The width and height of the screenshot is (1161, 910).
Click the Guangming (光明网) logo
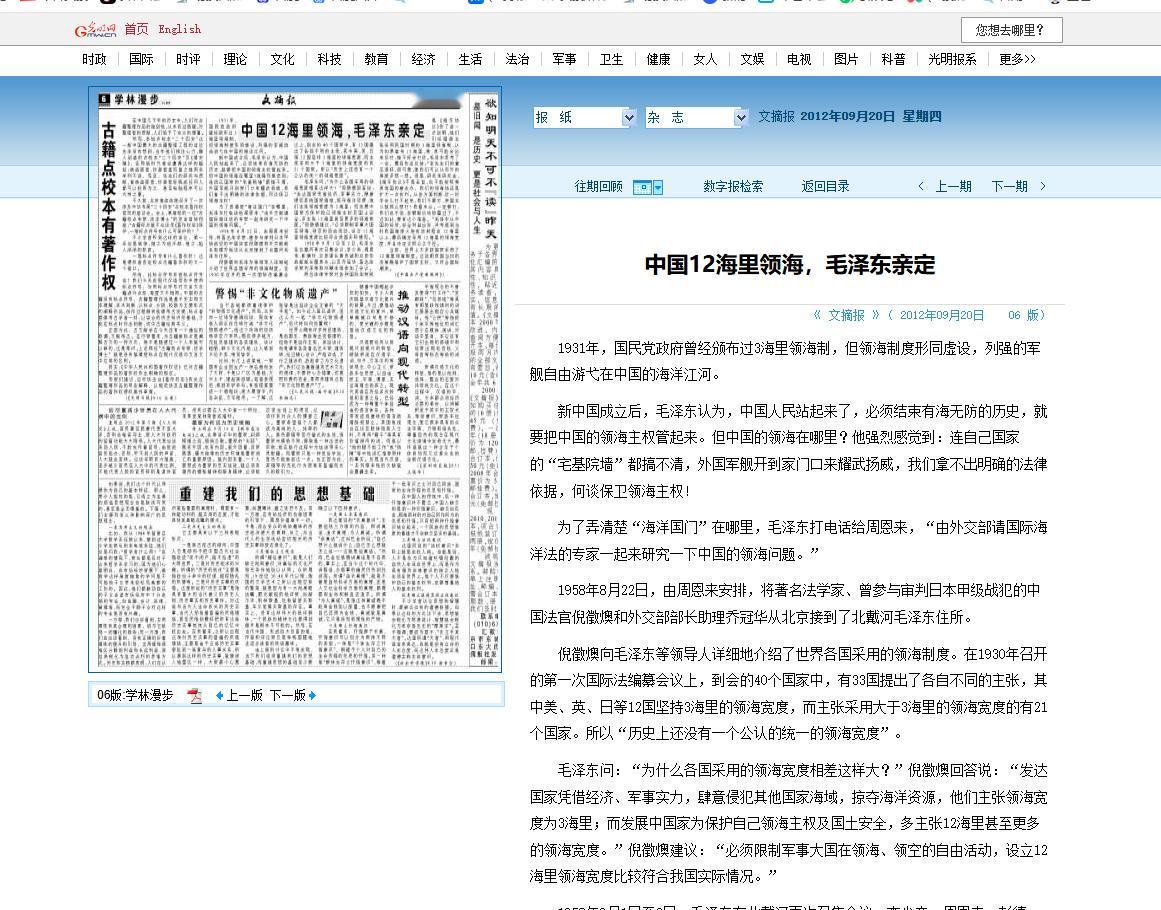[96, 30]
